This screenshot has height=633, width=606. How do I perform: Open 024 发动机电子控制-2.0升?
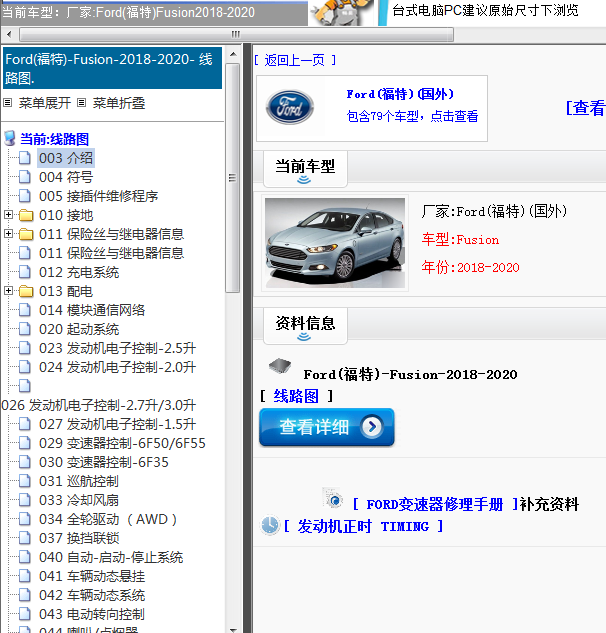117,367
